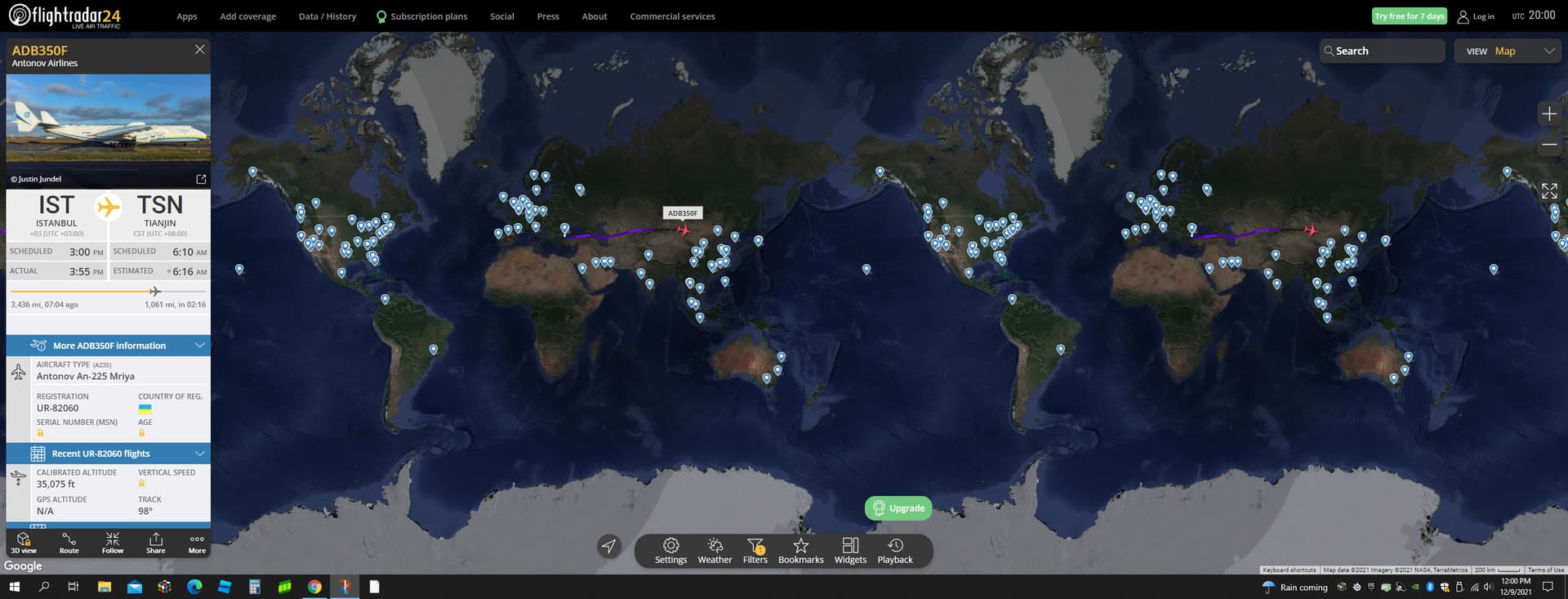Click the Keyboard shortcuts link

pyautogui.click(x=1290, y=570)
